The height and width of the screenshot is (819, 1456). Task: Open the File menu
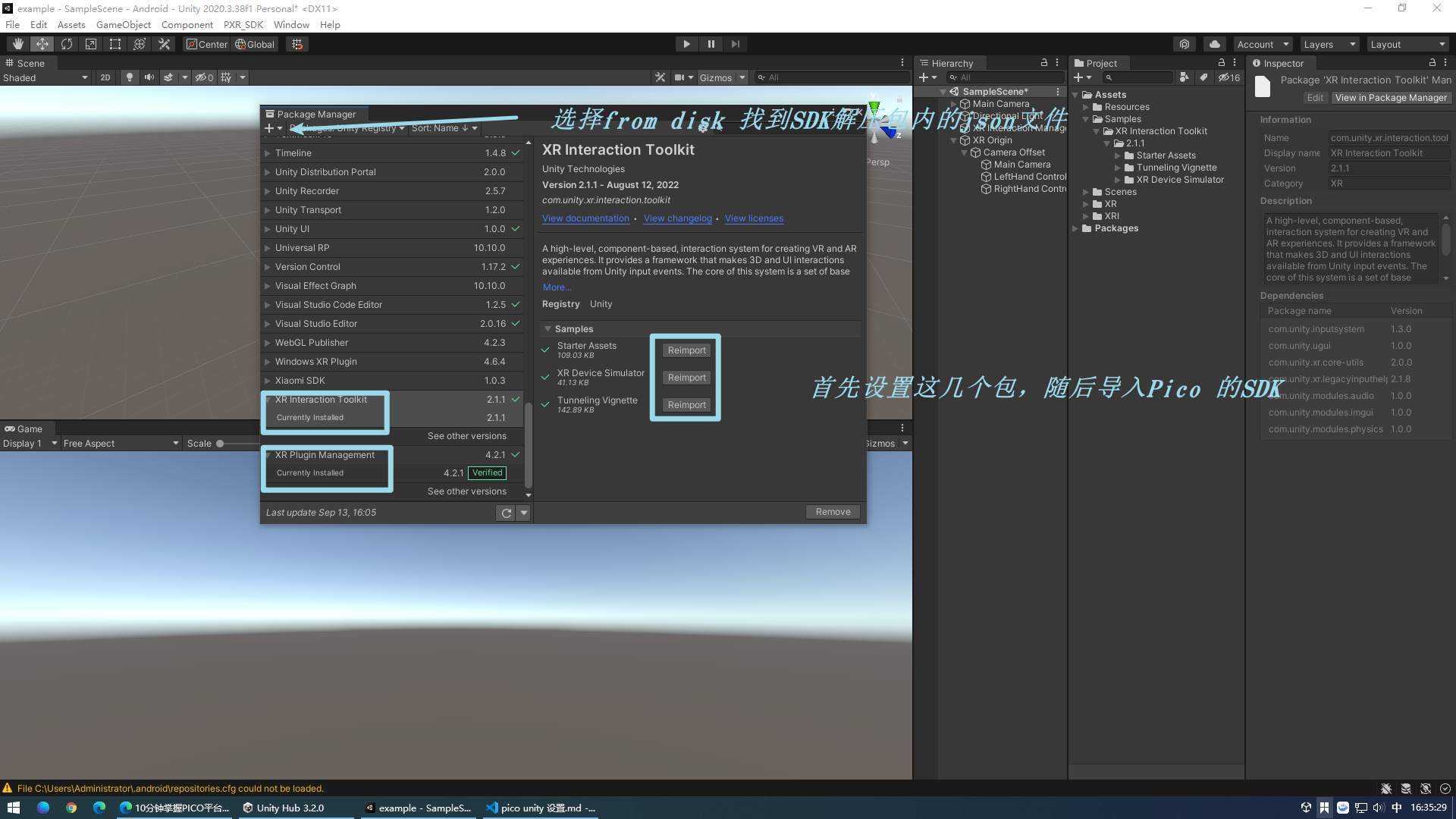(13, 24)
